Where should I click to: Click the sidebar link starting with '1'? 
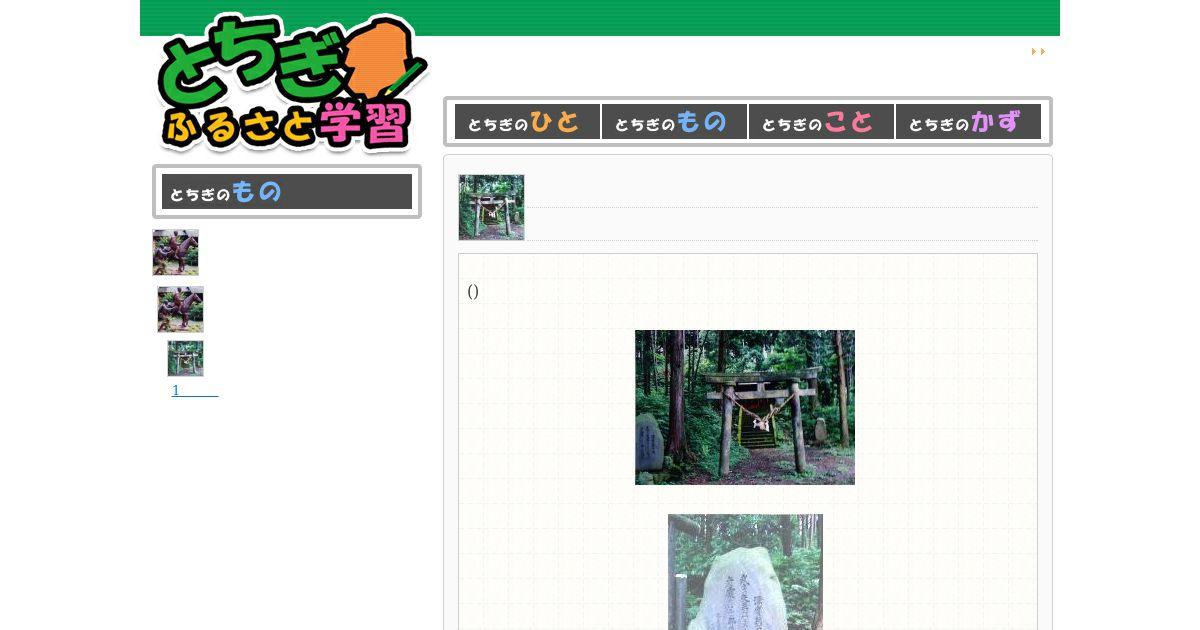point(195,390)
